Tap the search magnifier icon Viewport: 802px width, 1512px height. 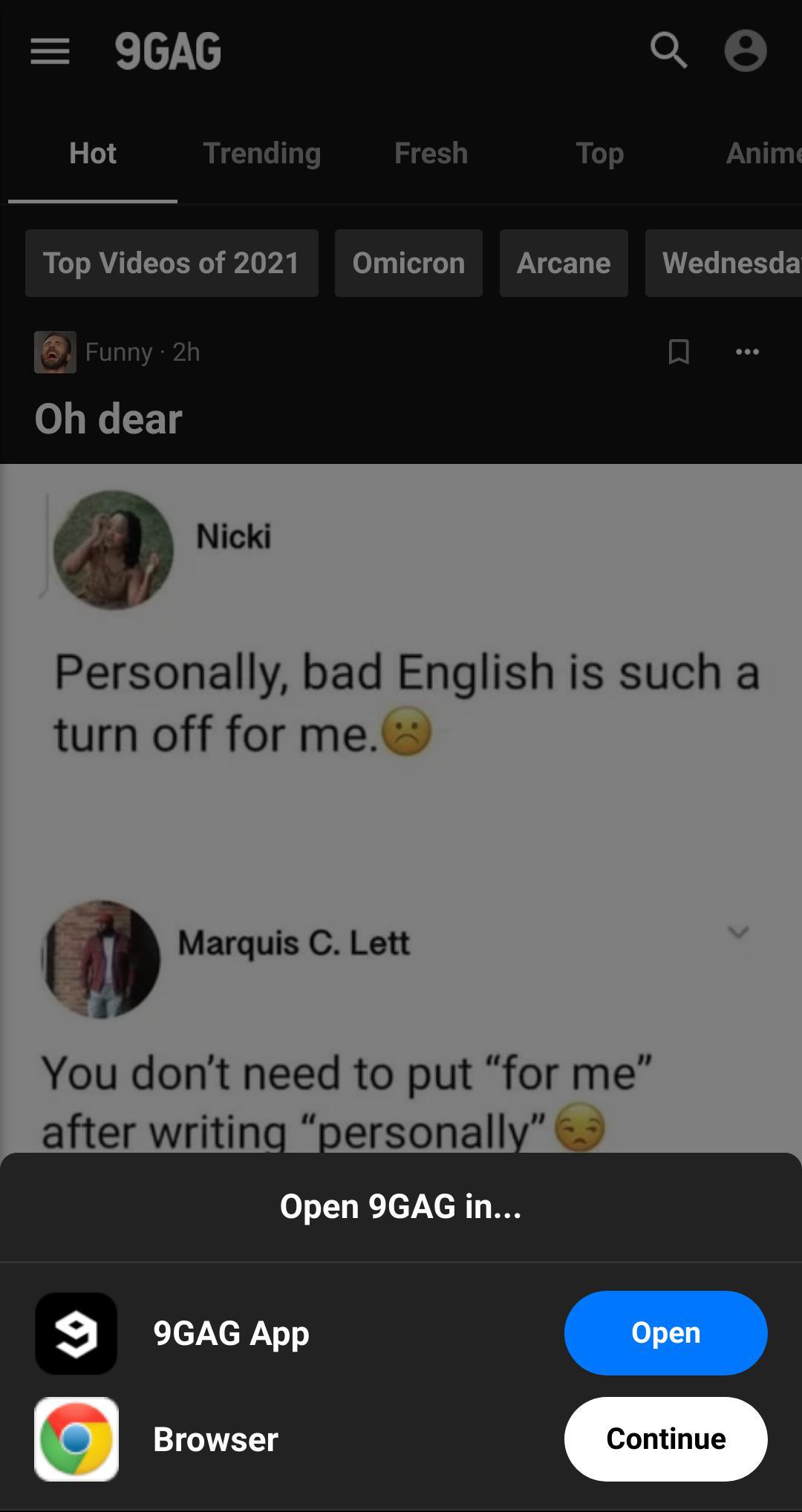click(668, 50)
